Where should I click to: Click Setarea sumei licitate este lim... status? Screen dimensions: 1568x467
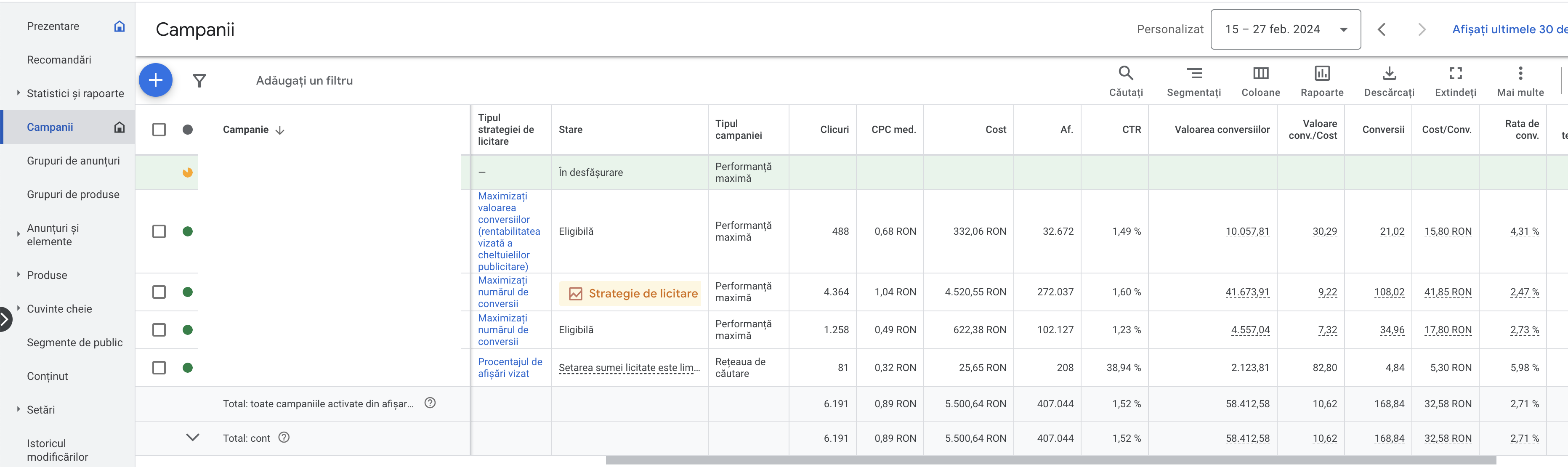(x=630, y=368)
